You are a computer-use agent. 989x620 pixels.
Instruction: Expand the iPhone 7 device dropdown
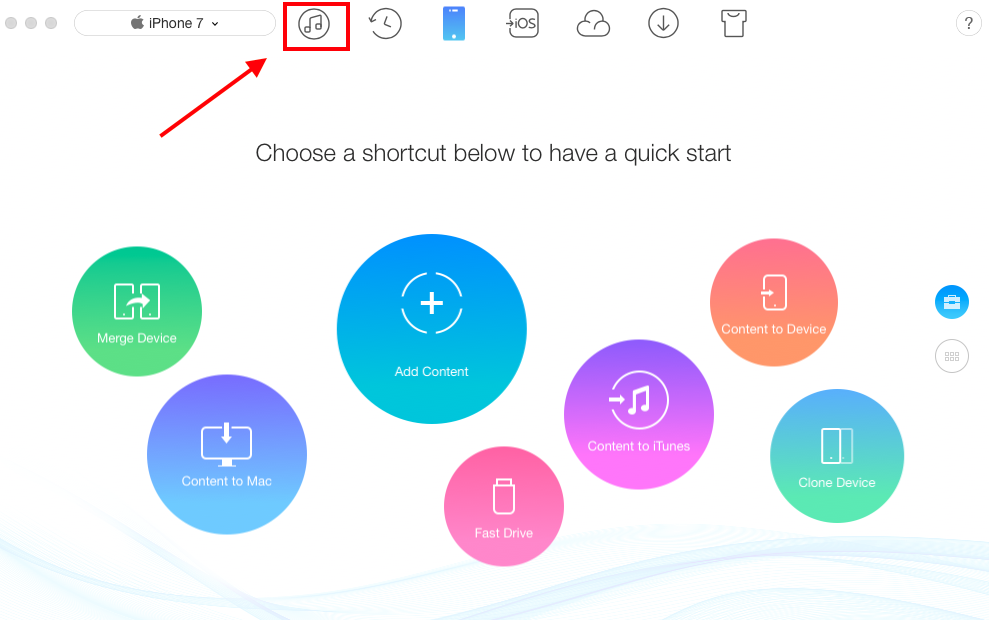click(175, 23)
